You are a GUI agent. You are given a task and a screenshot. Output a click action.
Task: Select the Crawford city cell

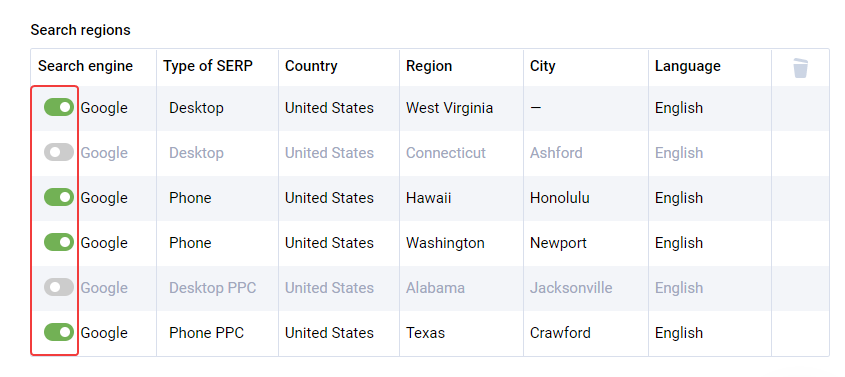pyautogui.click(x=560, y=333)
